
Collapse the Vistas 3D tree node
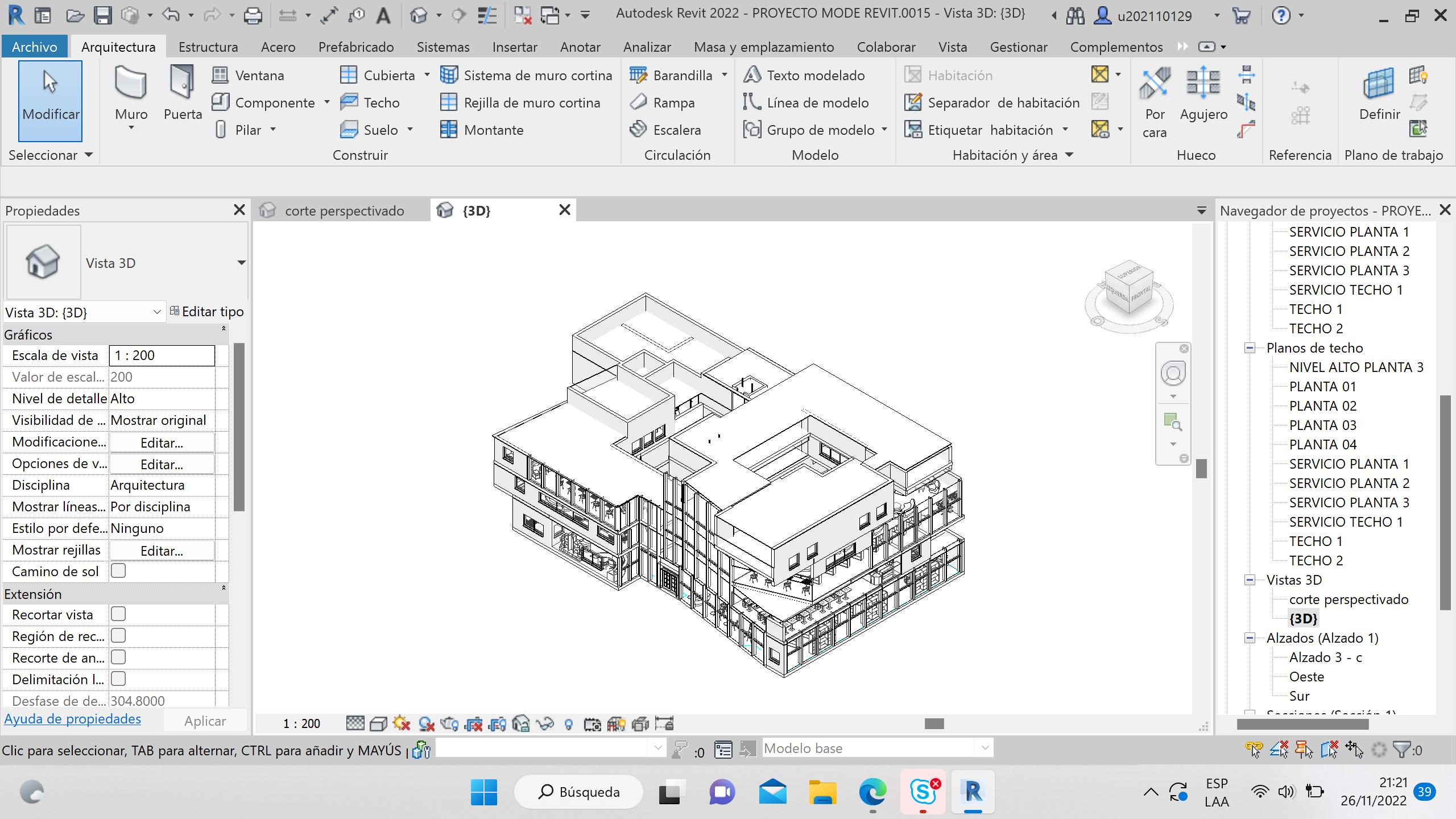[x=1250, y=580]
